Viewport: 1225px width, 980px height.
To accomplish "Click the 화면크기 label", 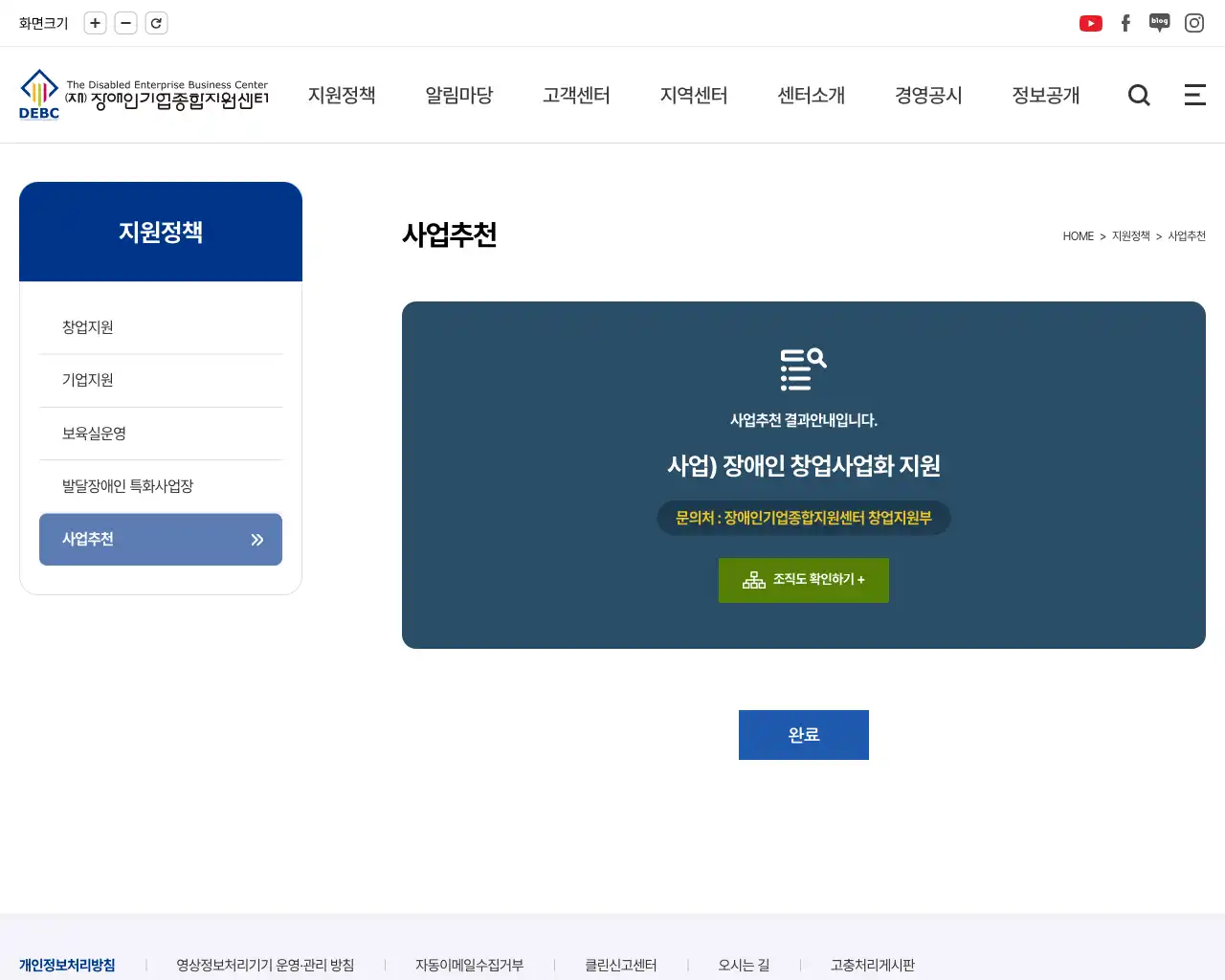I will [x=44, y=23].
